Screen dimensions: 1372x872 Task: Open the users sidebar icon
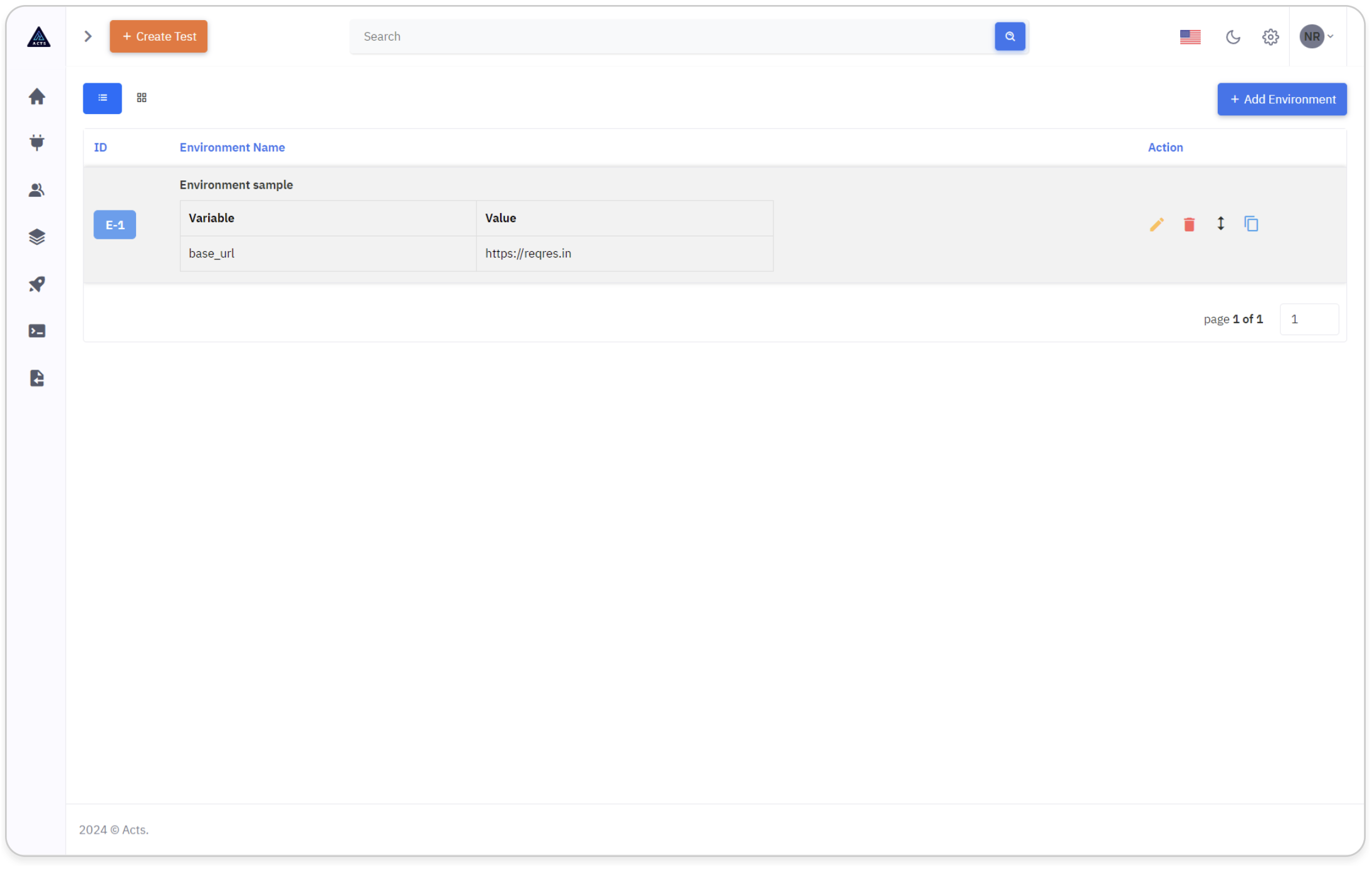(x=37, y=190)
